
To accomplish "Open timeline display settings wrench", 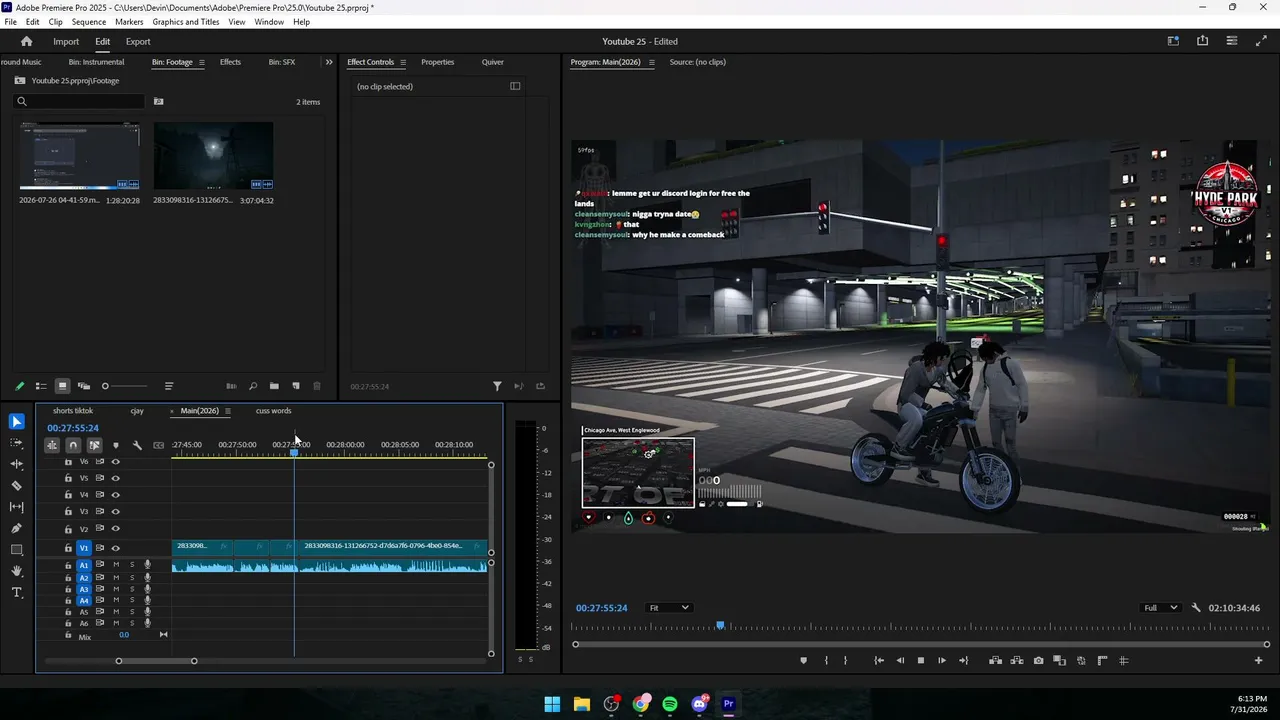I will 137,445.
